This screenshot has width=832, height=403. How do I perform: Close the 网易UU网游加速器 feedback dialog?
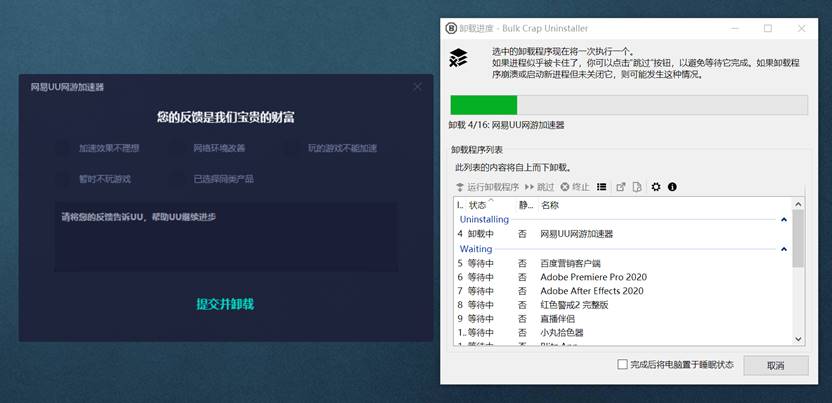418,86
